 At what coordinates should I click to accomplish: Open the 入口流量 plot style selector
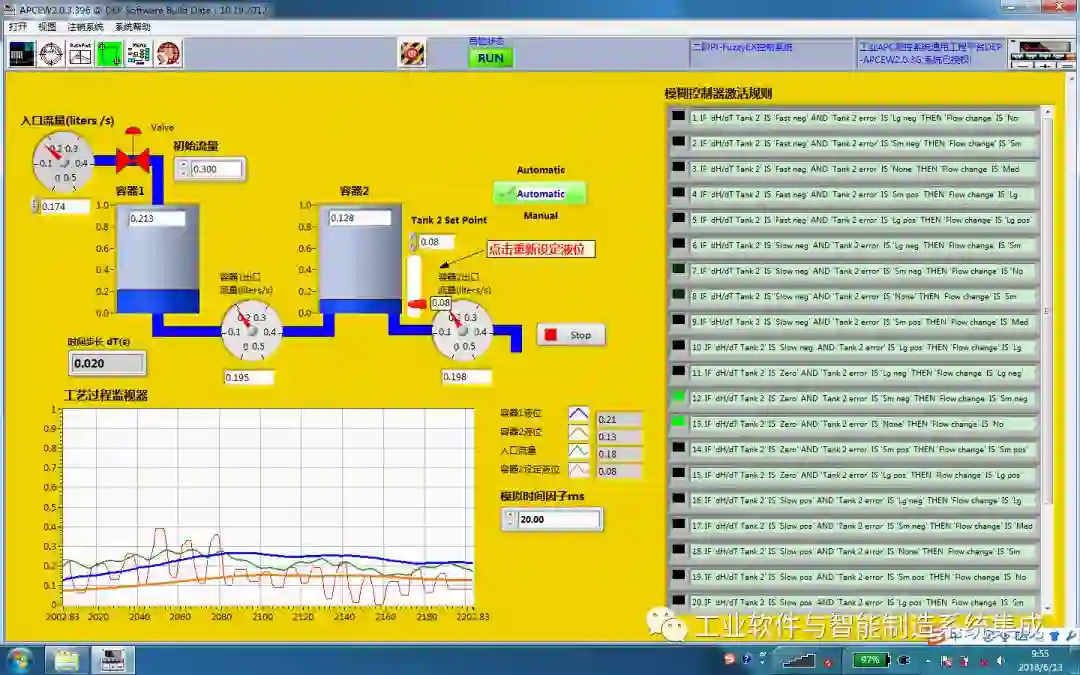[579, 452]
